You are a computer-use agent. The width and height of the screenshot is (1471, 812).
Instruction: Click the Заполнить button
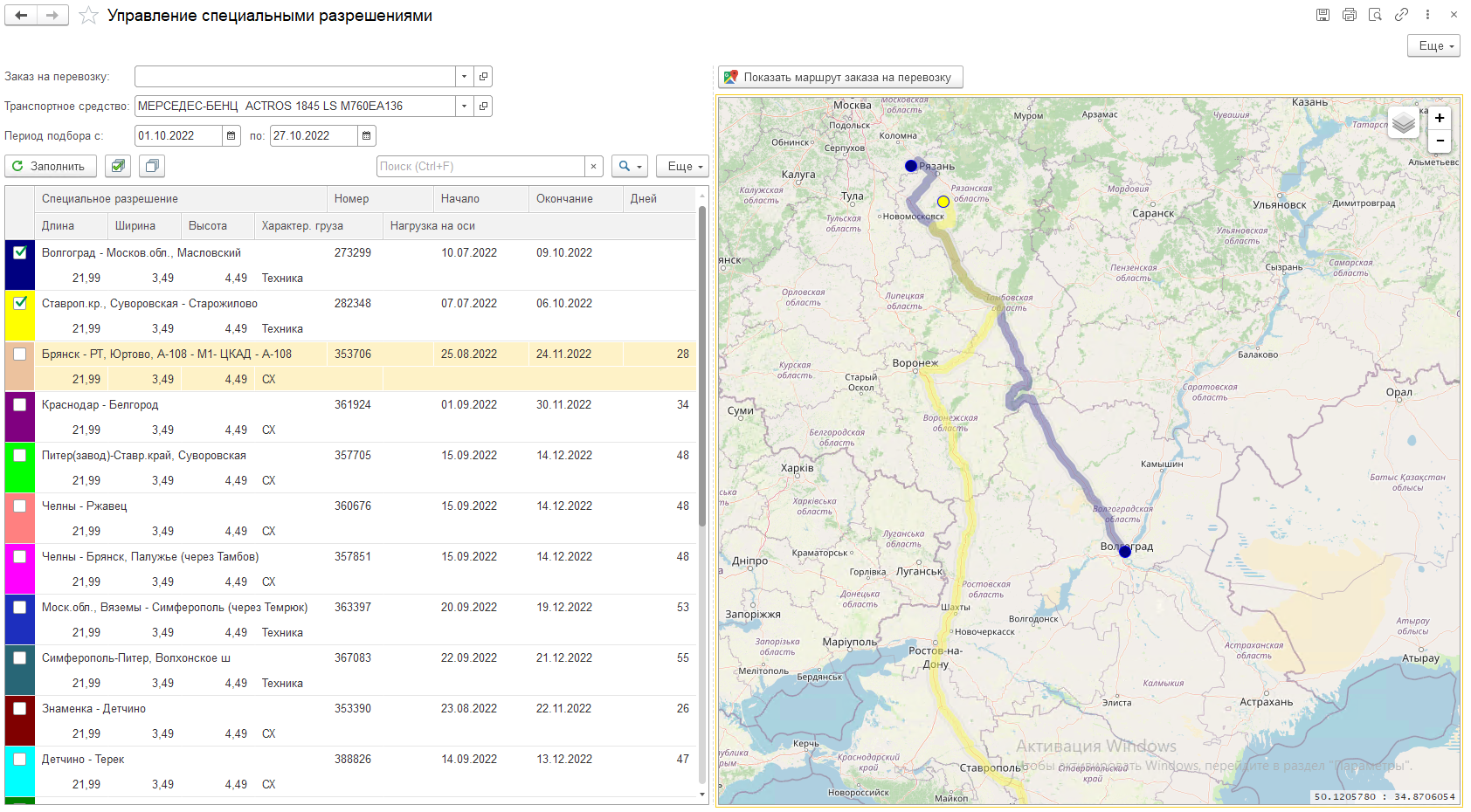coord(50,166)
